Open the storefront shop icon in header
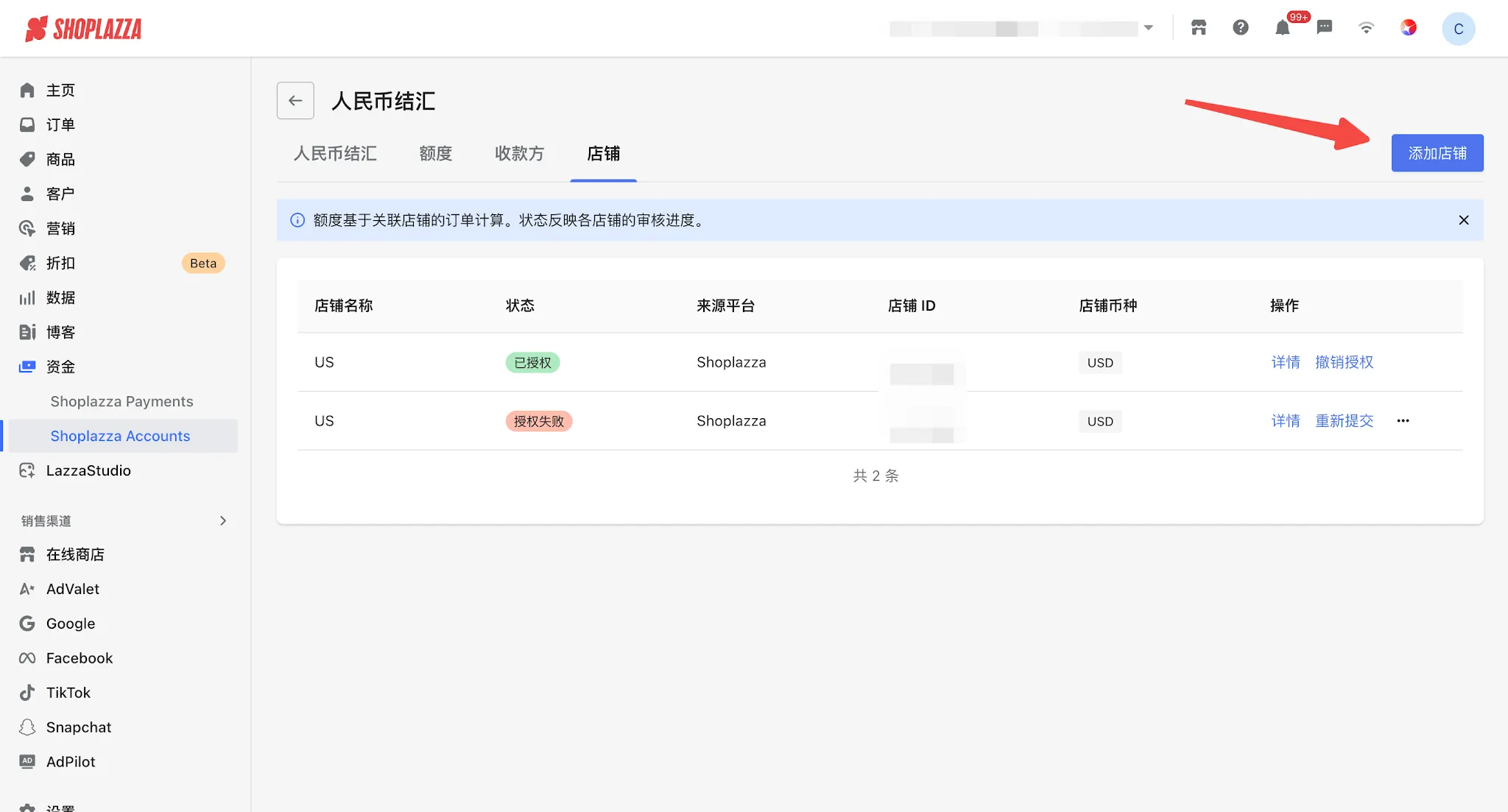Viewport: 1508px width, 812px height. [1199, 28]
